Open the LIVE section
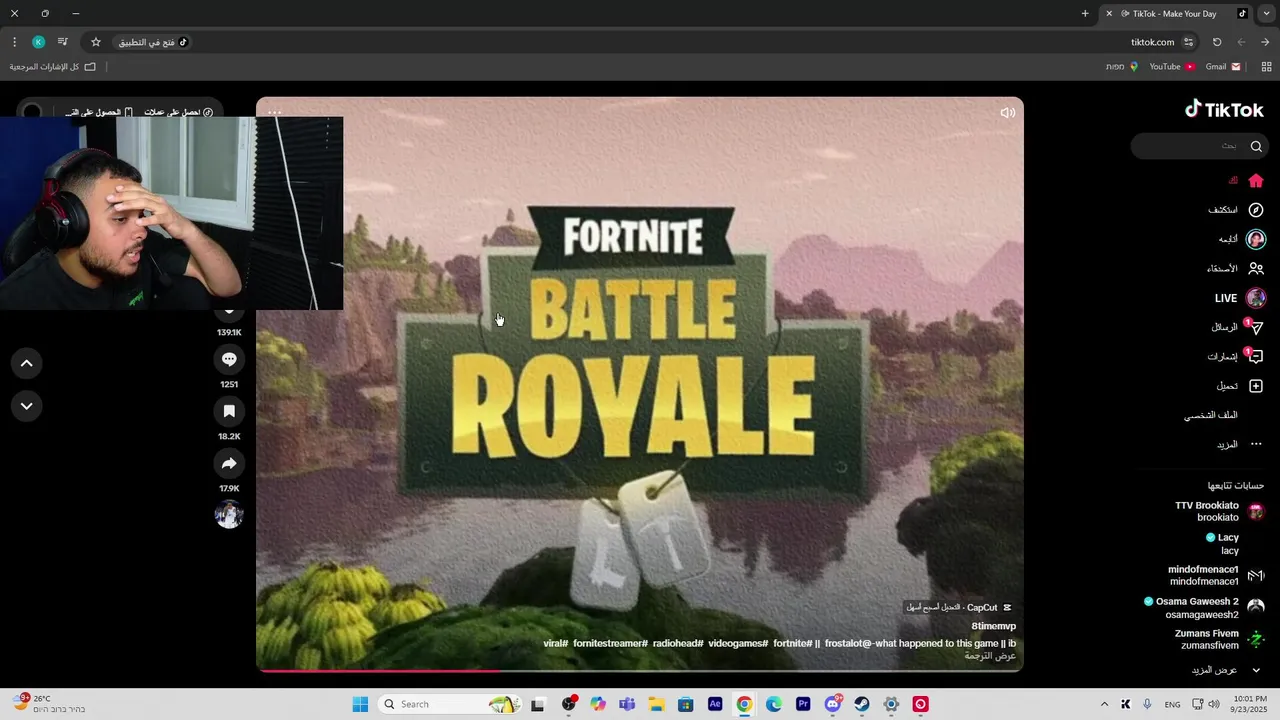This screenshot has height=720, width=1280. tap(1240, 298)
